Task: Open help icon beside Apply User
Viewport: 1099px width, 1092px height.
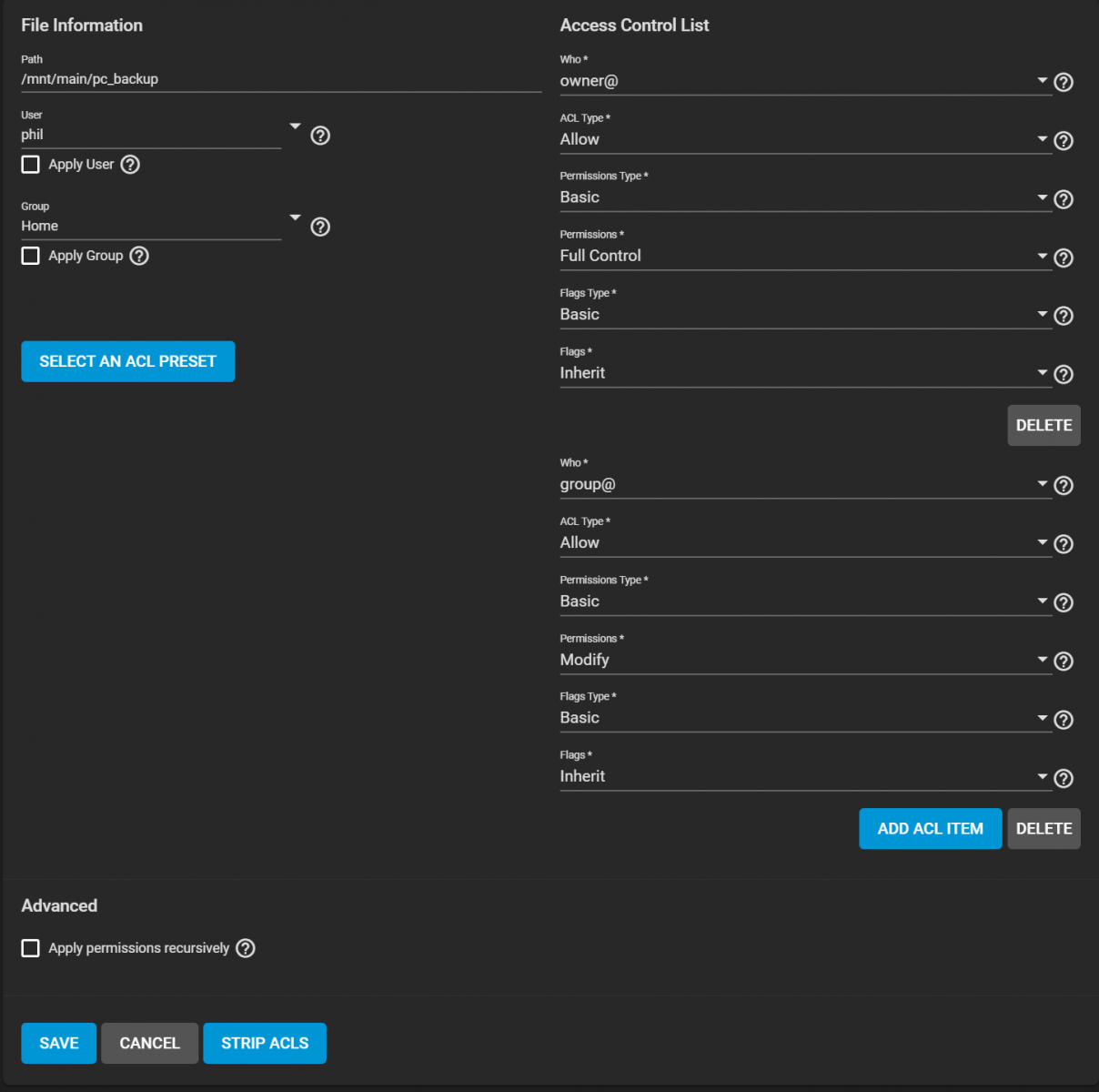Action: pos(130,165)
